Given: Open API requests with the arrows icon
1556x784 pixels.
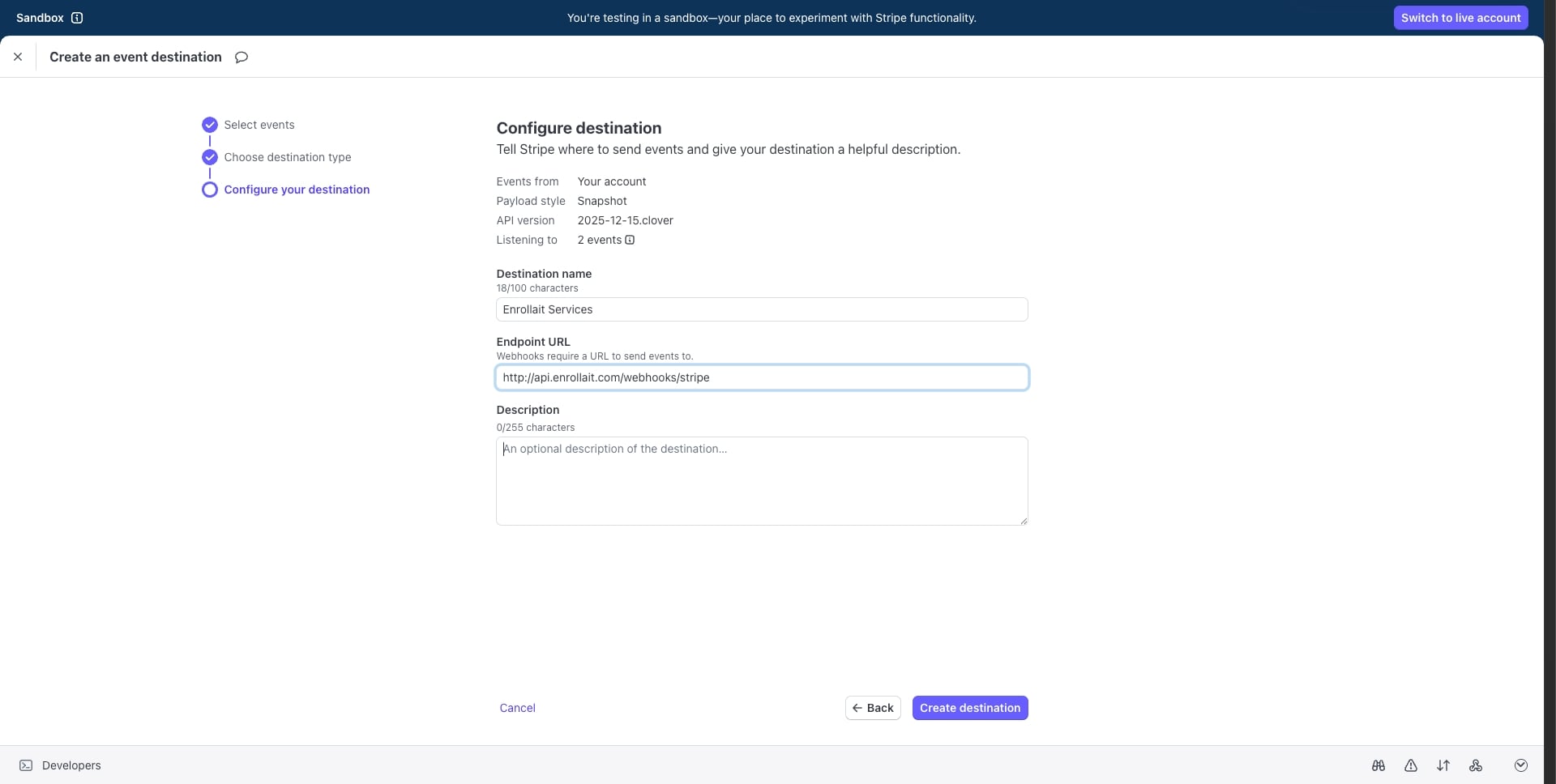Looking at the screenshot, I should coord(1443,765).
